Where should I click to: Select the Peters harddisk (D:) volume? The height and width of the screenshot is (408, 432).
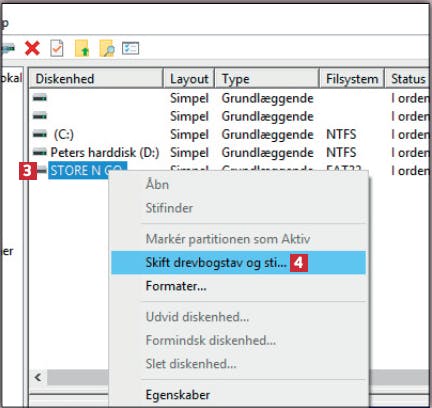[104, 152]
